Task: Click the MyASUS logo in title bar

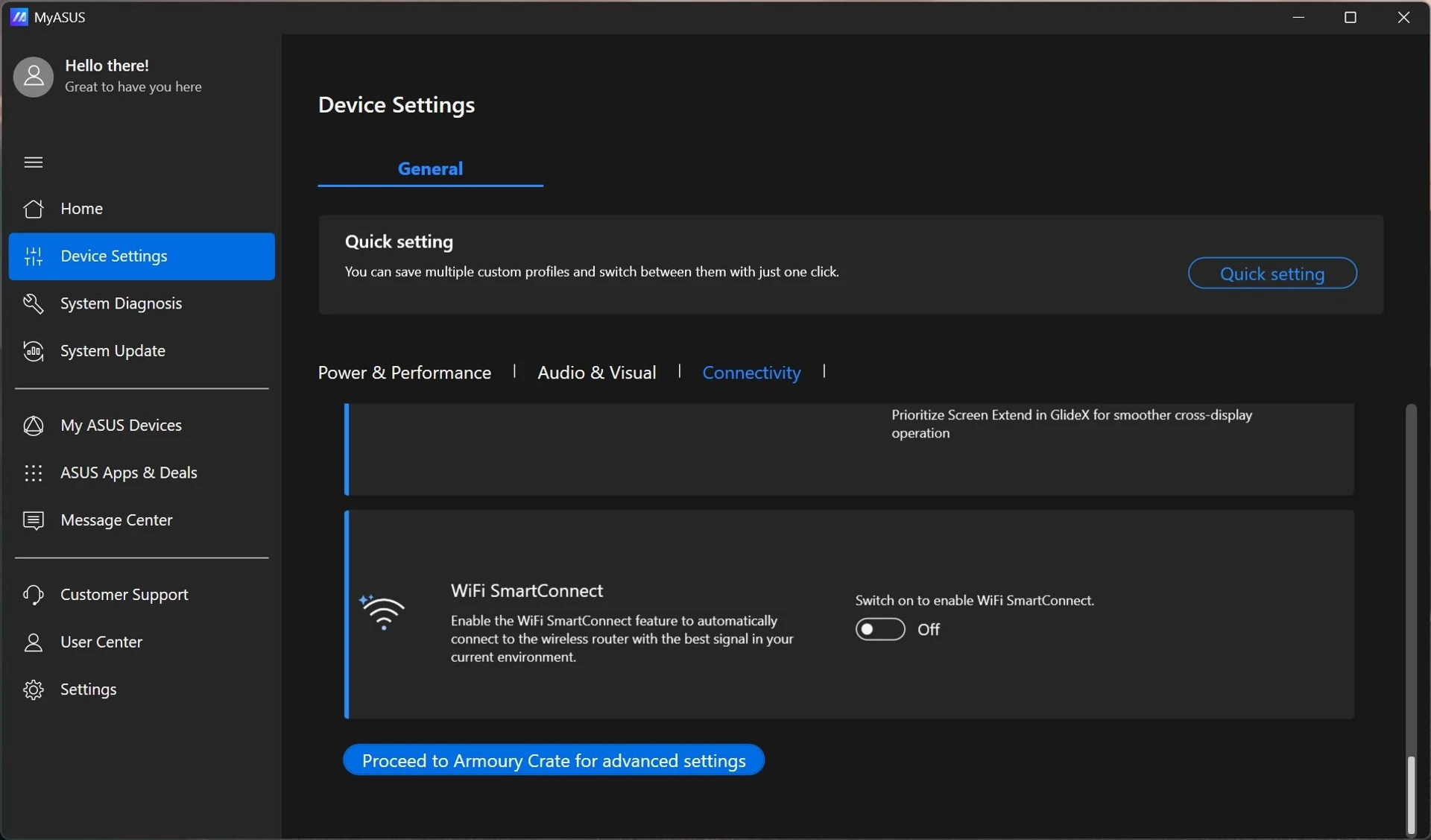Action: point(19,16)
